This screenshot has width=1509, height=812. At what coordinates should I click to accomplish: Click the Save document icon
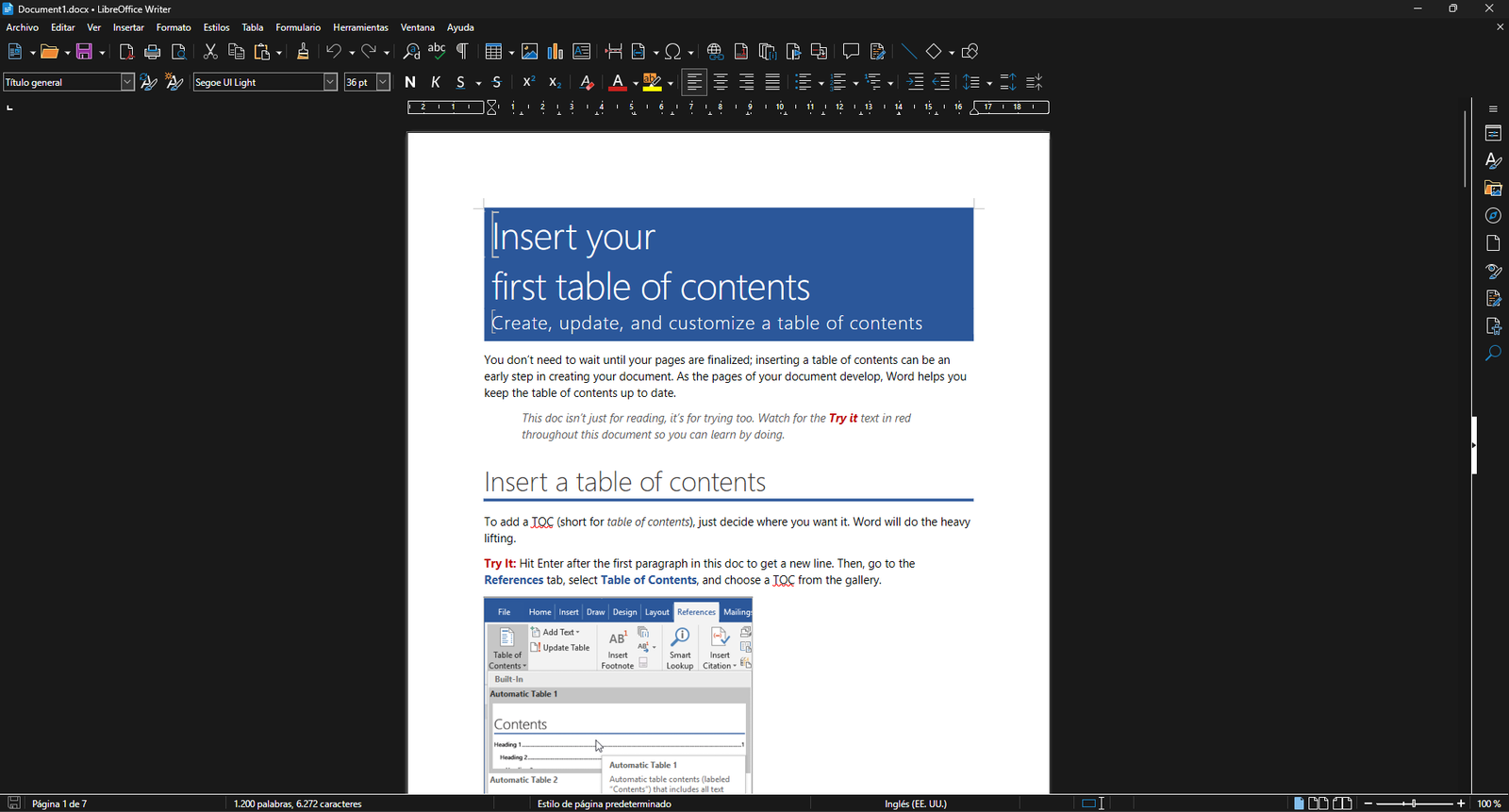pos(85,52)
